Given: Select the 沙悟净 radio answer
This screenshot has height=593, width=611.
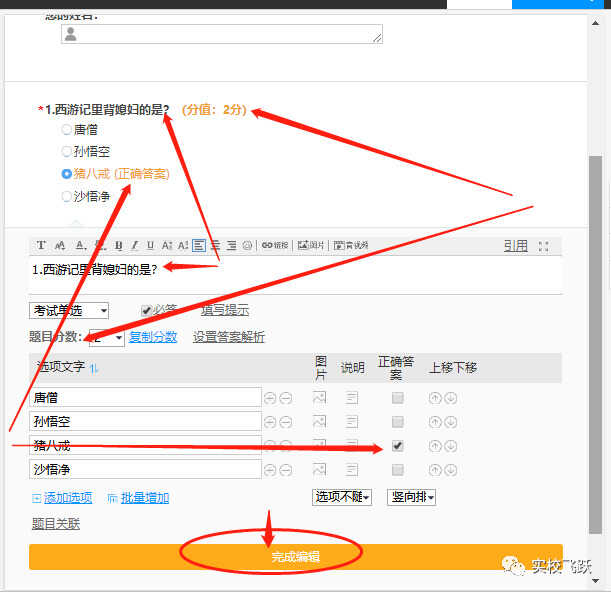Looking at the screenshot, I should coord(67,196).
